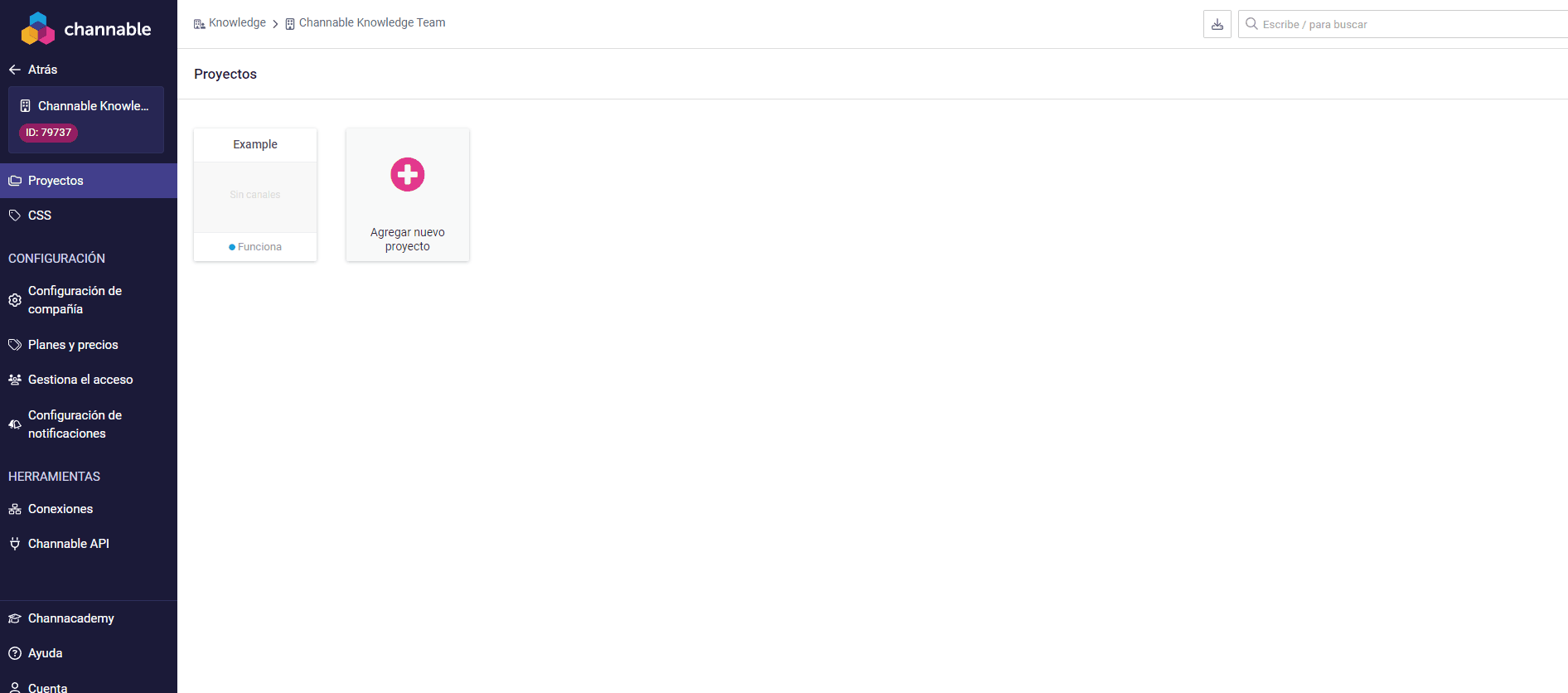Viewport: 1568px width, 693px height.
Task: Open the Cuenta account menu
Action: point(47,687)
